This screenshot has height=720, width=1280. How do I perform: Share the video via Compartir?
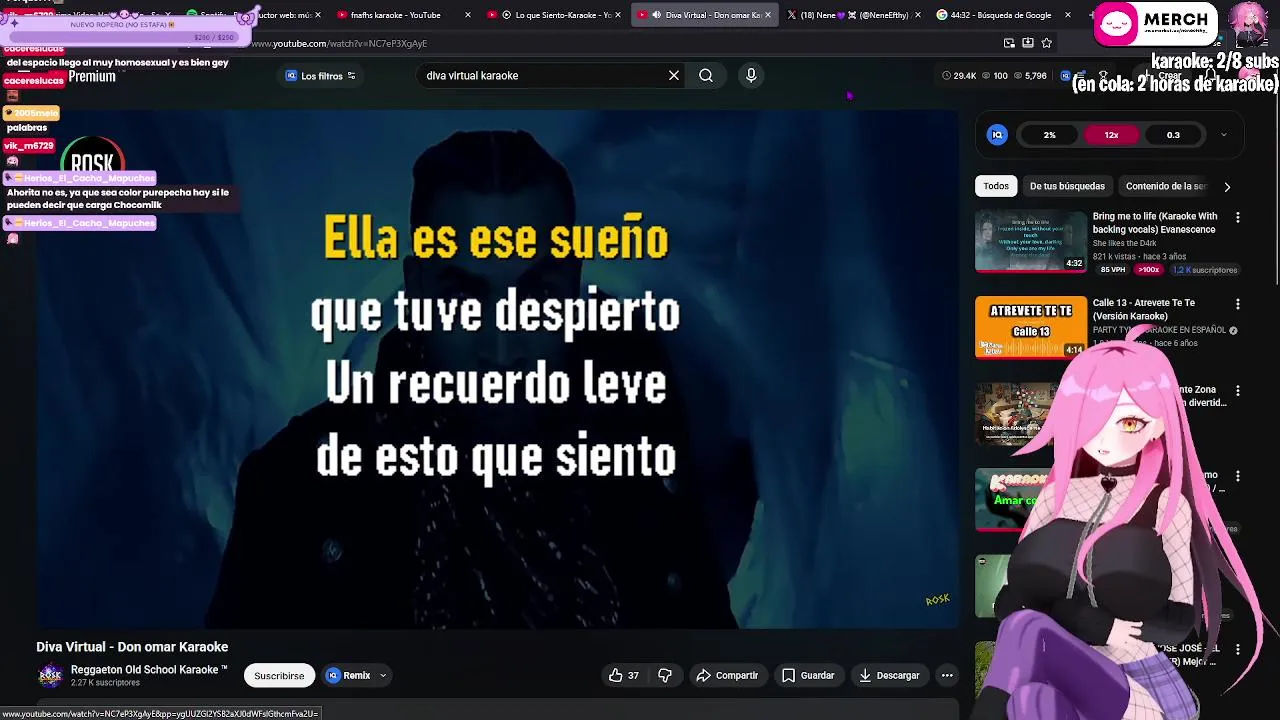[x=727, y=676]
